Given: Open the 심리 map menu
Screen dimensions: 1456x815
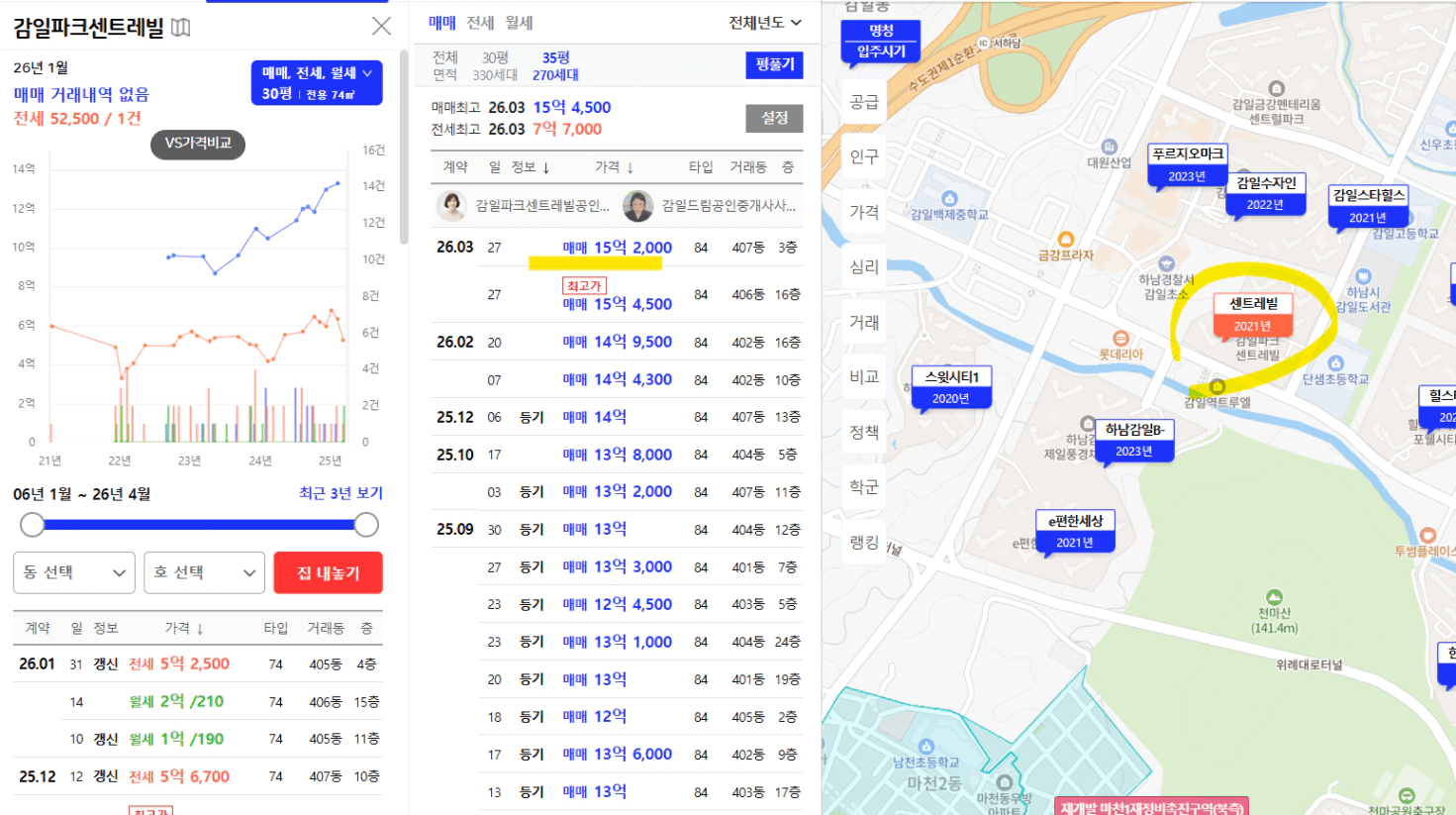Looking at the screenshot, I should pyautogui.click(x=864, y=267).
